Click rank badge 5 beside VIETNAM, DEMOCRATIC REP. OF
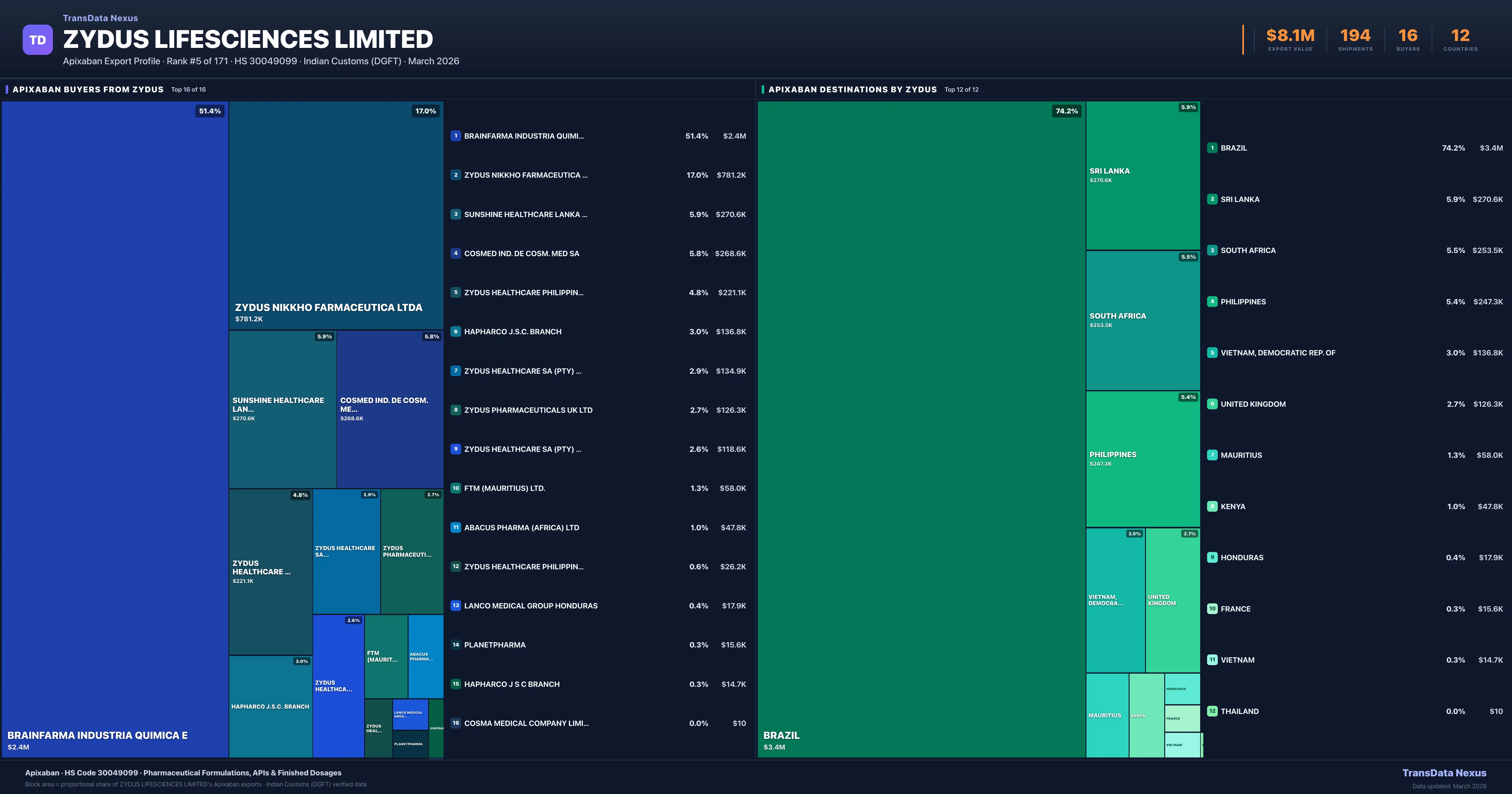 click(x=1213, y=353)
